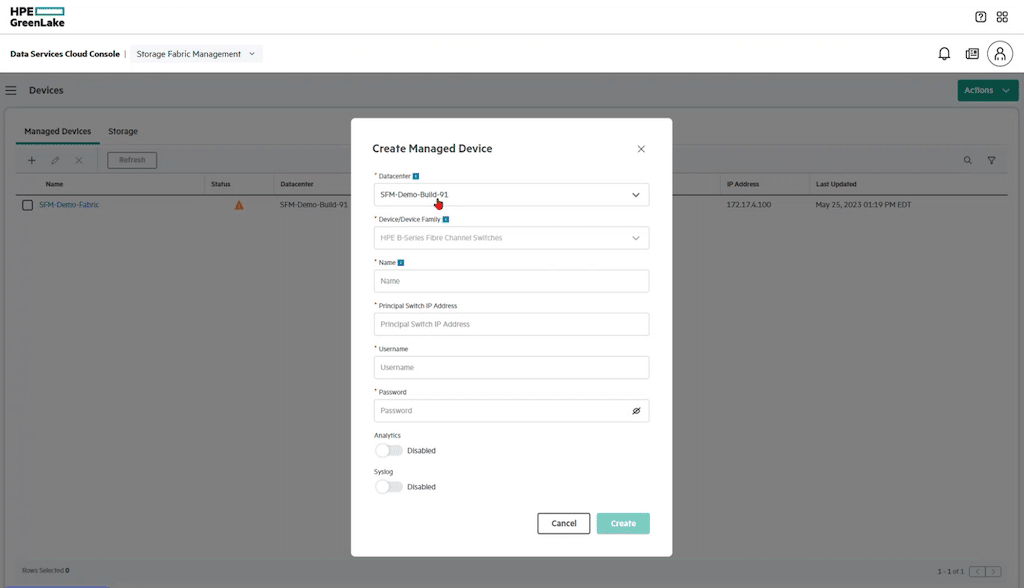Click the delete X toolbar icon

click(79, 160)
